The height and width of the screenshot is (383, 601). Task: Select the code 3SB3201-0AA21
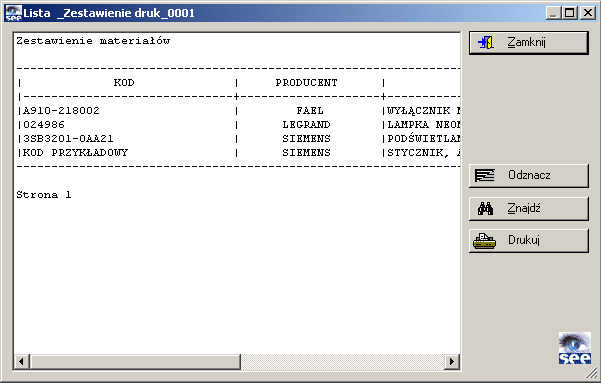tap(68, 138)
